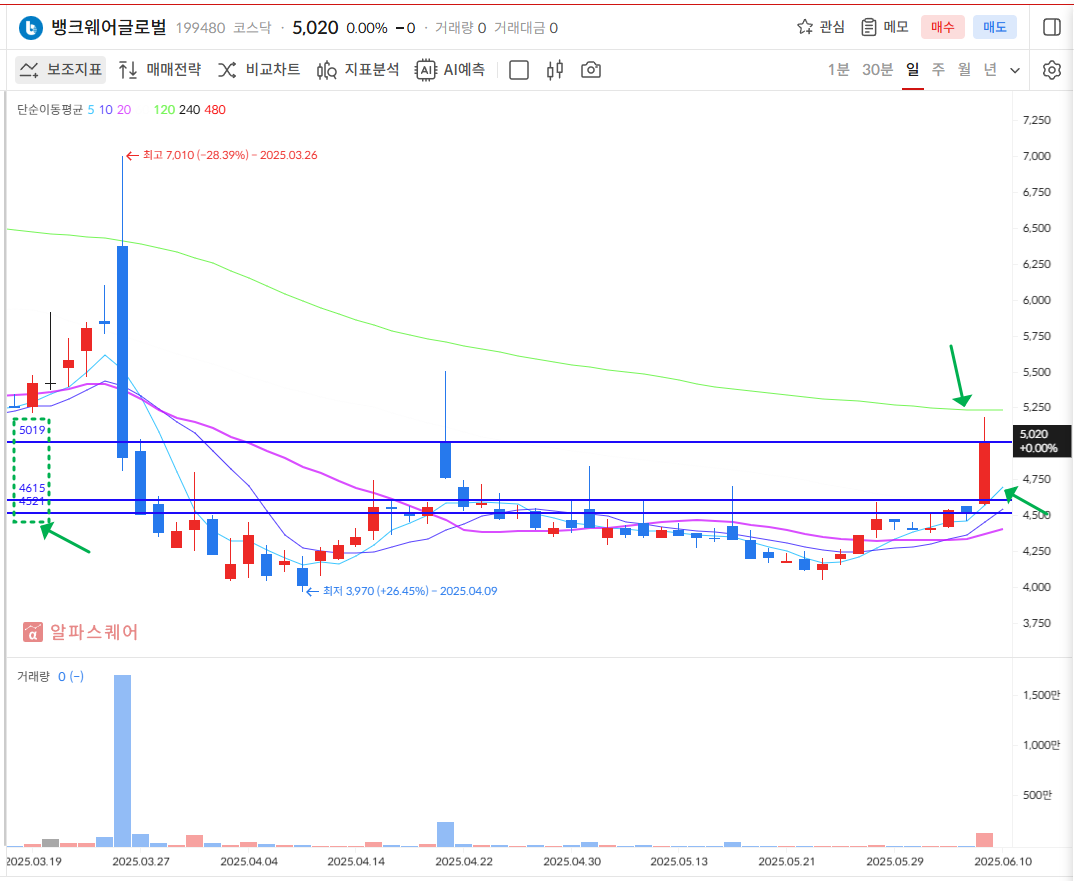
Task: Click the stock code 199480
Action: [200, 28]
